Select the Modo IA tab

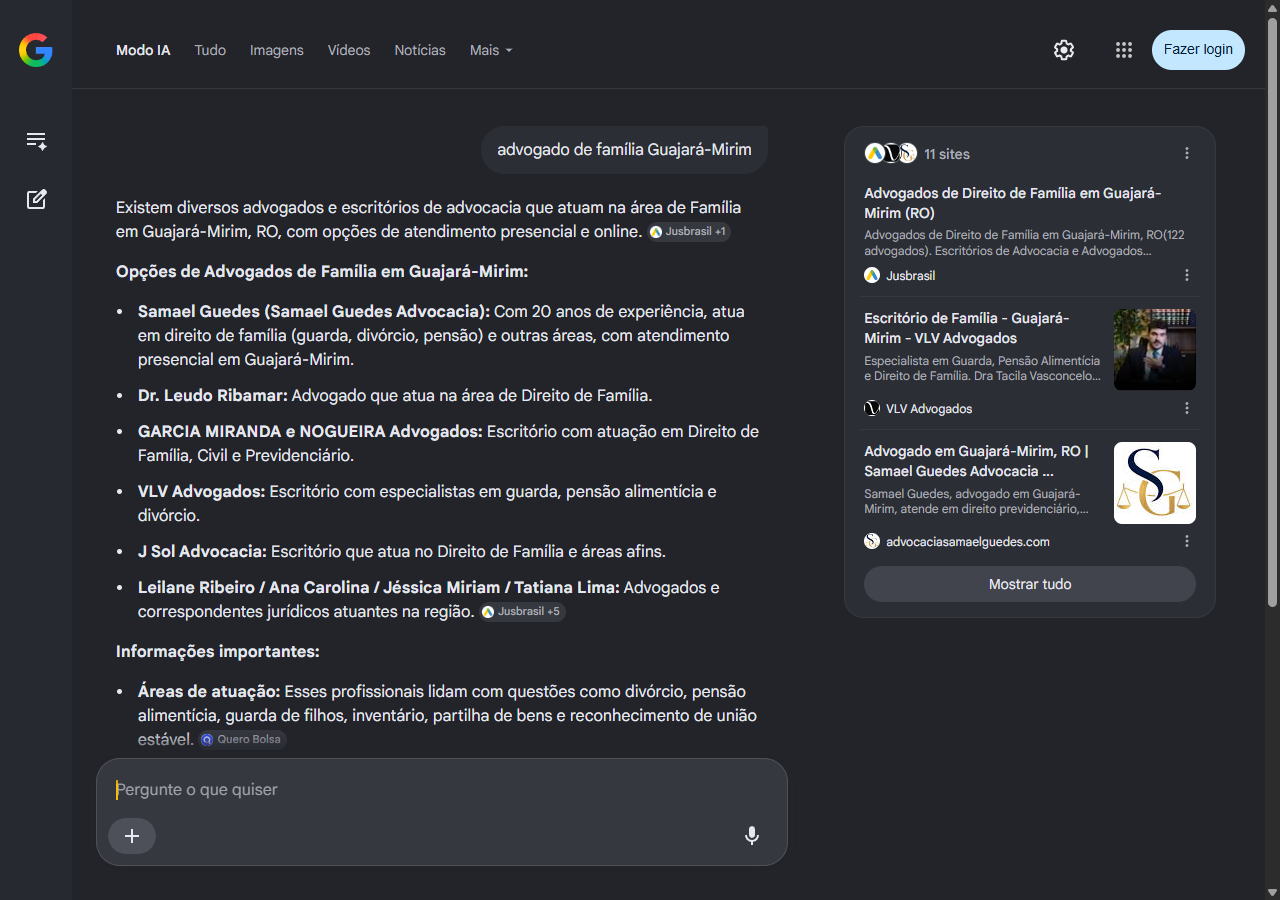(143, 50)
